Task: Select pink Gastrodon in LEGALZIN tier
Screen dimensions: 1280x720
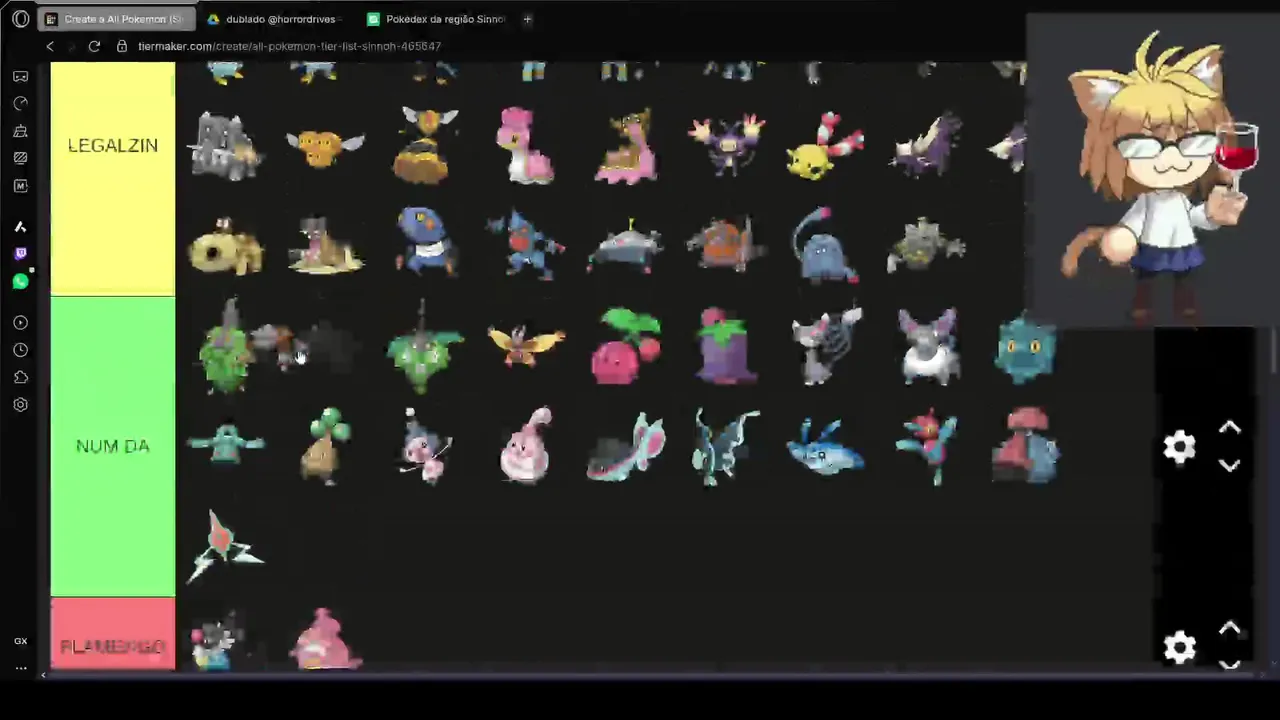Action: 626,147
